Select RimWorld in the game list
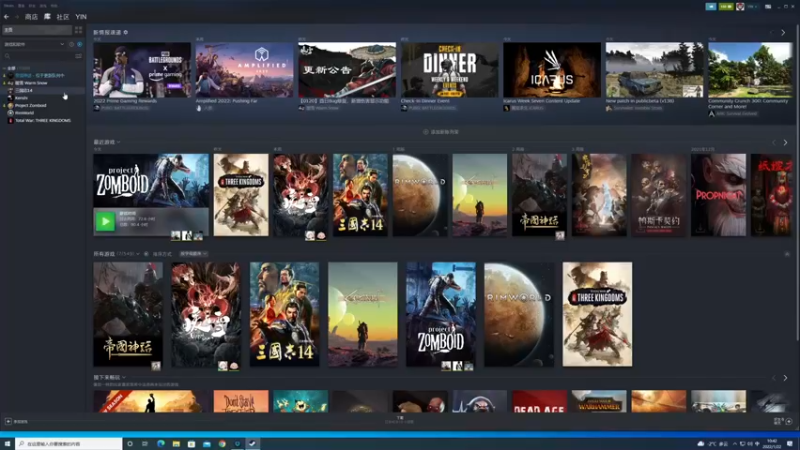Screen dimensions: 800x450 [x=24, y=113]
